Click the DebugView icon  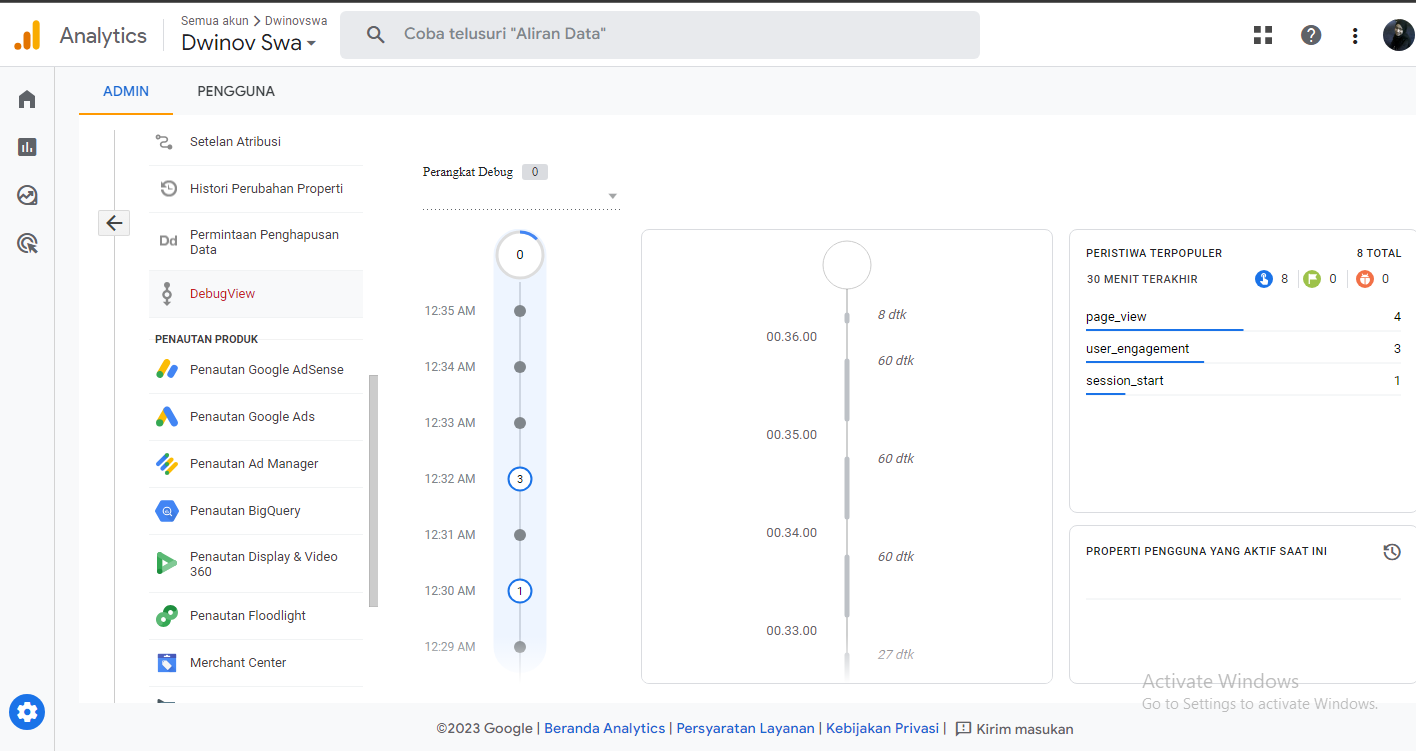pos(167,294)
